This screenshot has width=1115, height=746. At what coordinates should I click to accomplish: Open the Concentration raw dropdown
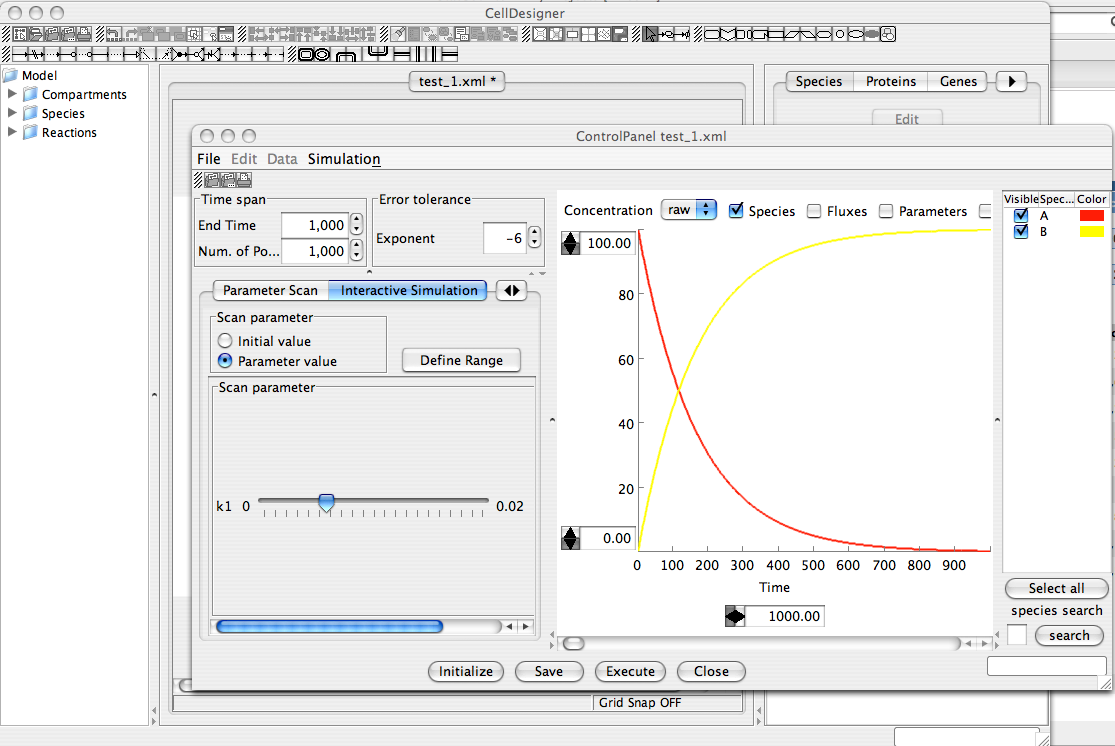point(688,210)
